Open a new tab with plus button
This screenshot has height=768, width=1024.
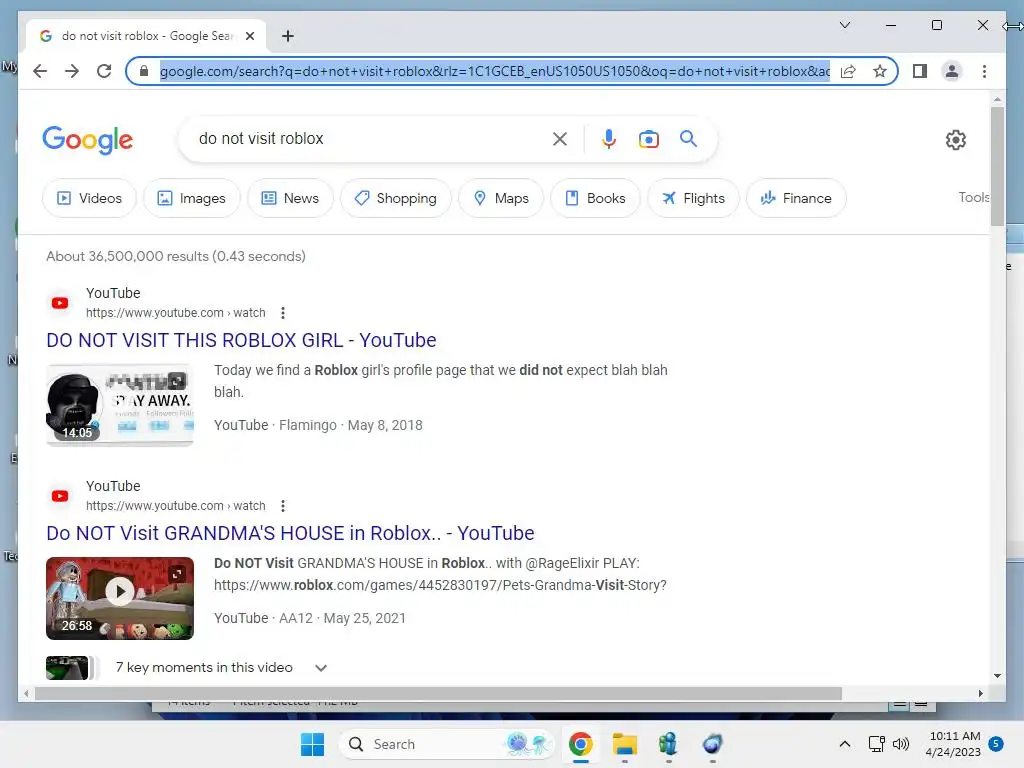[287, 36]
